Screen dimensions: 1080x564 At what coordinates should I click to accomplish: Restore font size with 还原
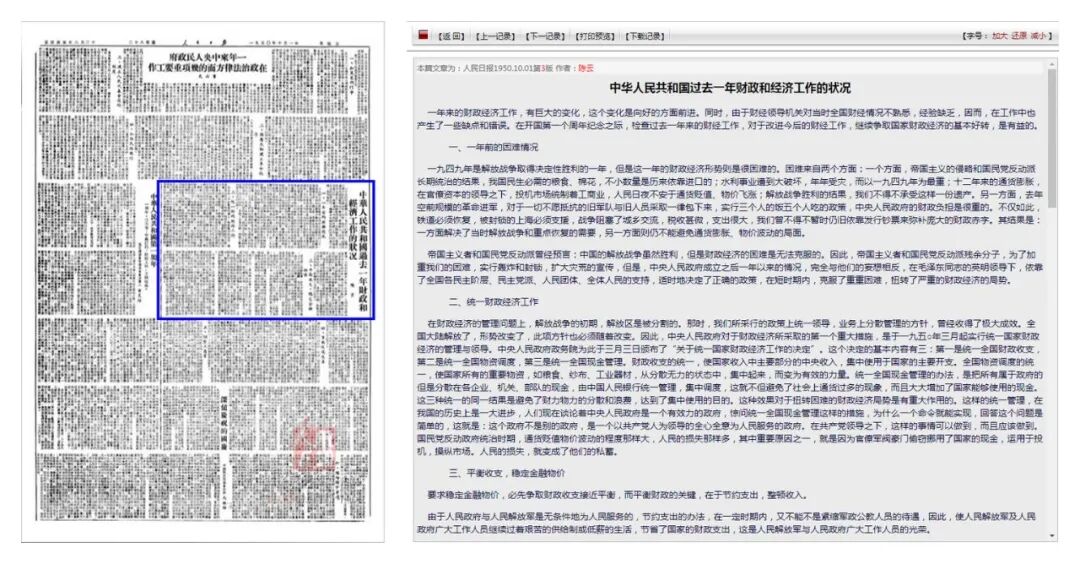pyautogui.click(x=1019, y=36)
